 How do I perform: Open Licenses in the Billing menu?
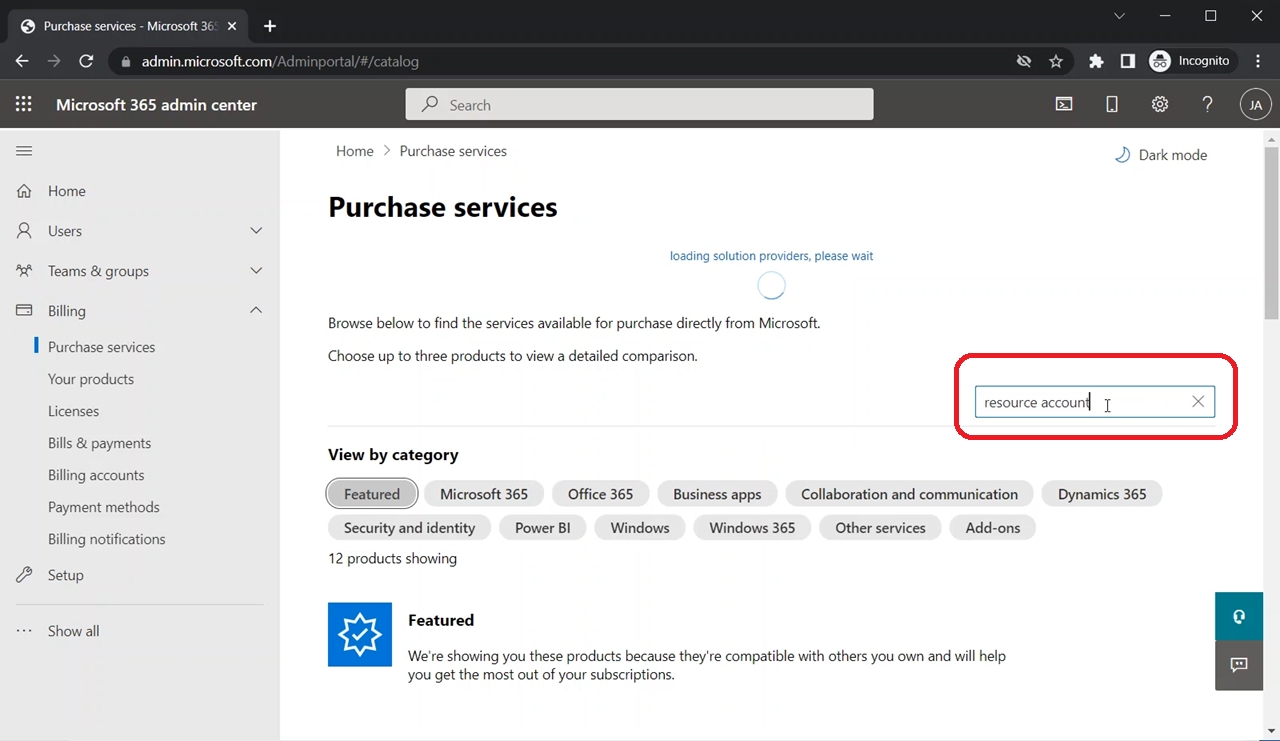[73, 411]
